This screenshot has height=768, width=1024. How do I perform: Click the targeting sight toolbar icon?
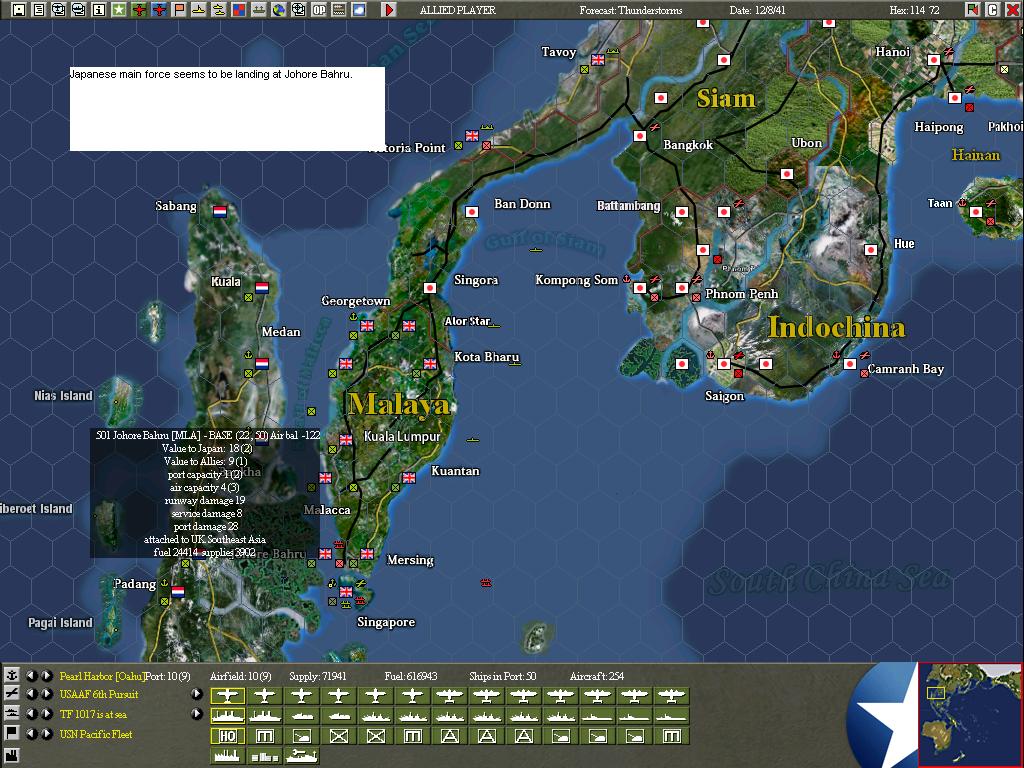(x=297, y=9)
